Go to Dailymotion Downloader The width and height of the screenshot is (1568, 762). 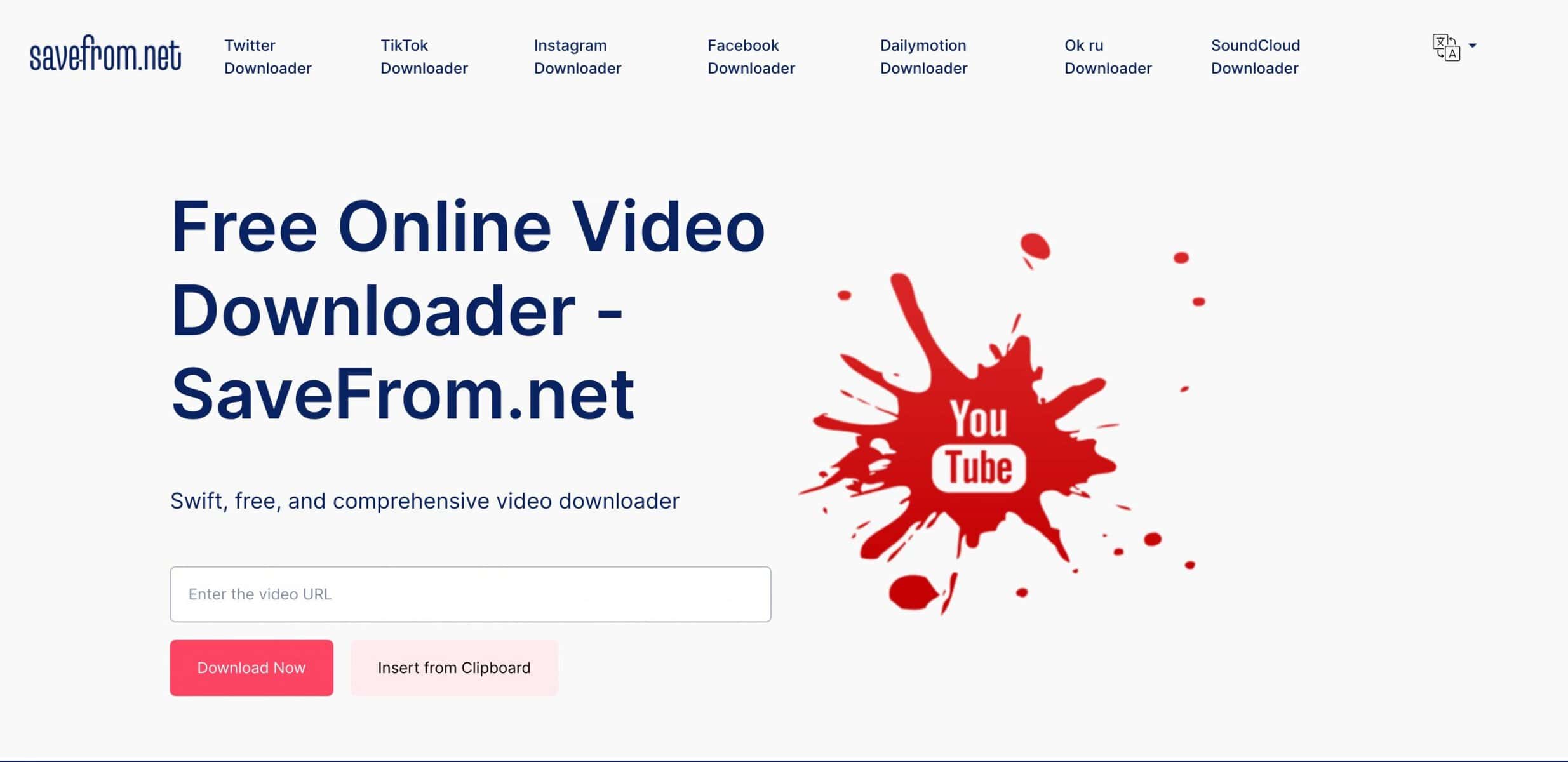[x=923, y=57]
